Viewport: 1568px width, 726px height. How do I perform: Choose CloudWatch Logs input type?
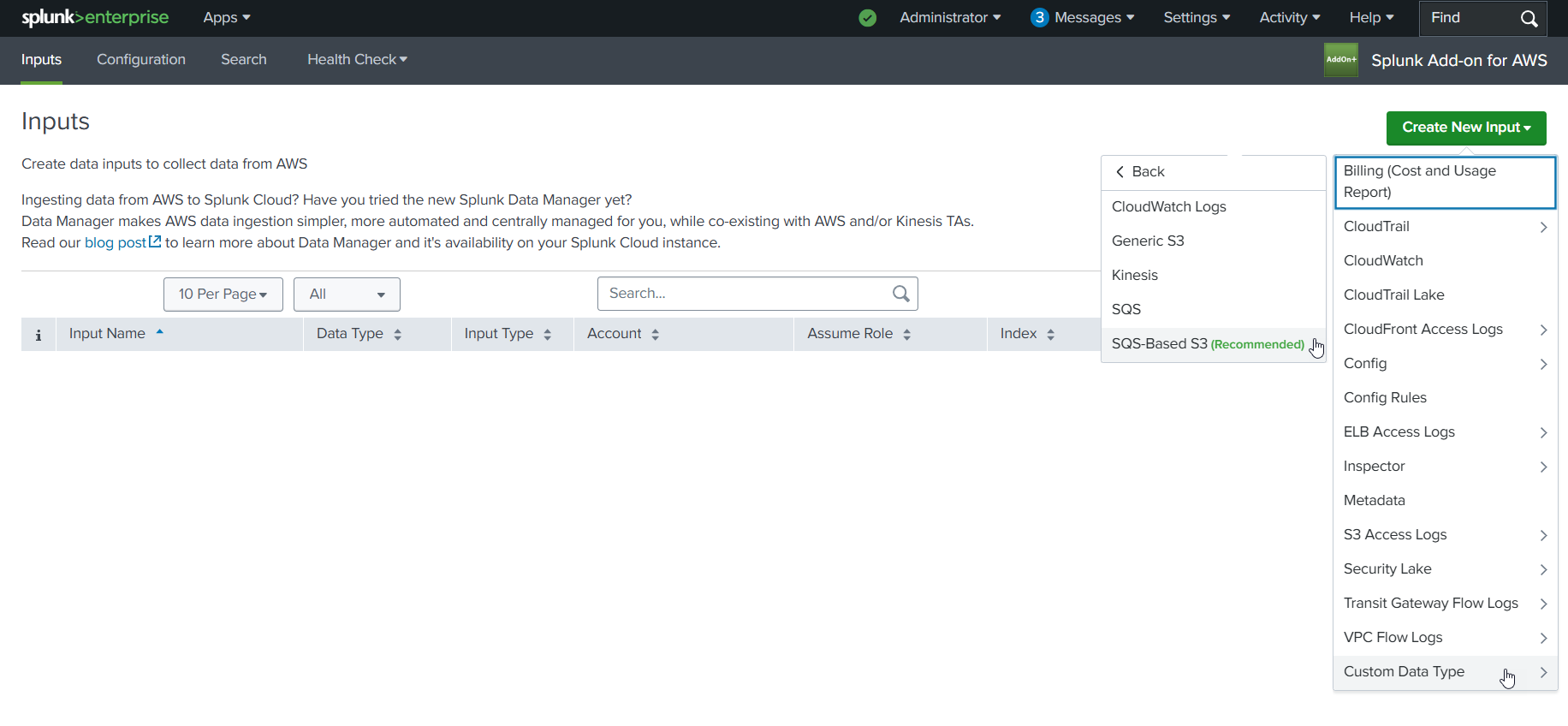coord(1213,207)
